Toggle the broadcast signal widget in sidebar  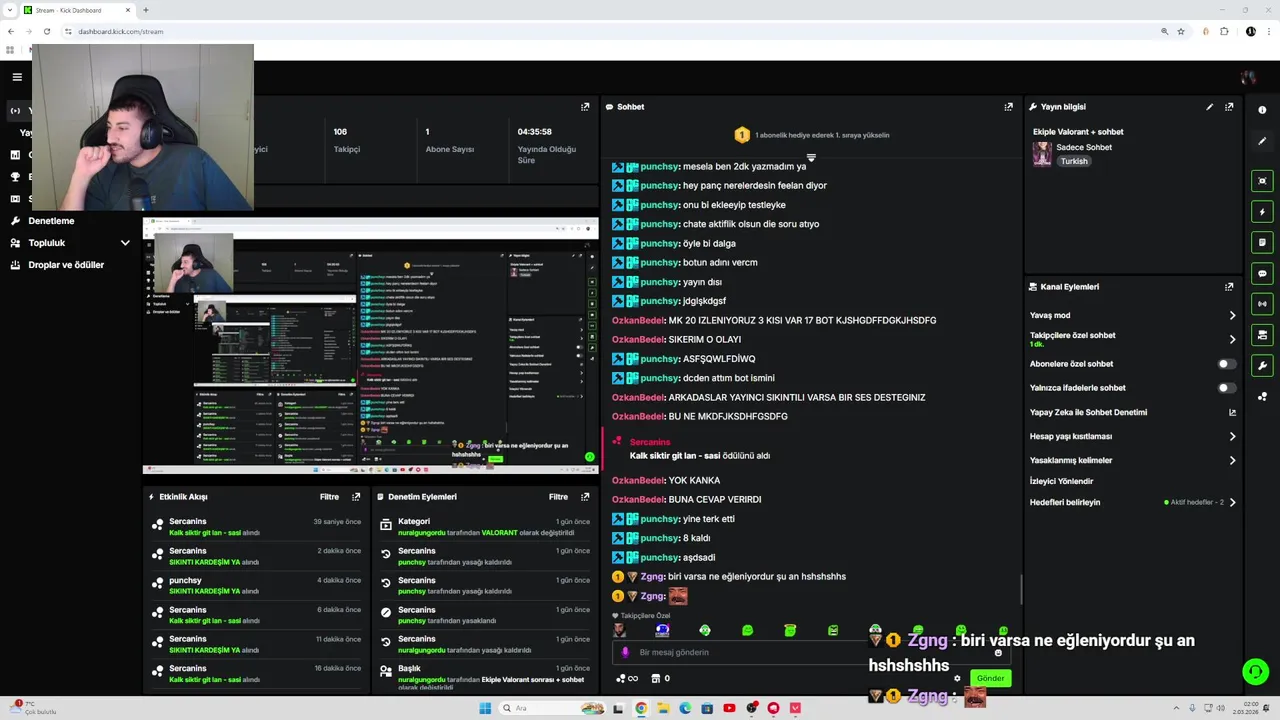coord(1262,304)
